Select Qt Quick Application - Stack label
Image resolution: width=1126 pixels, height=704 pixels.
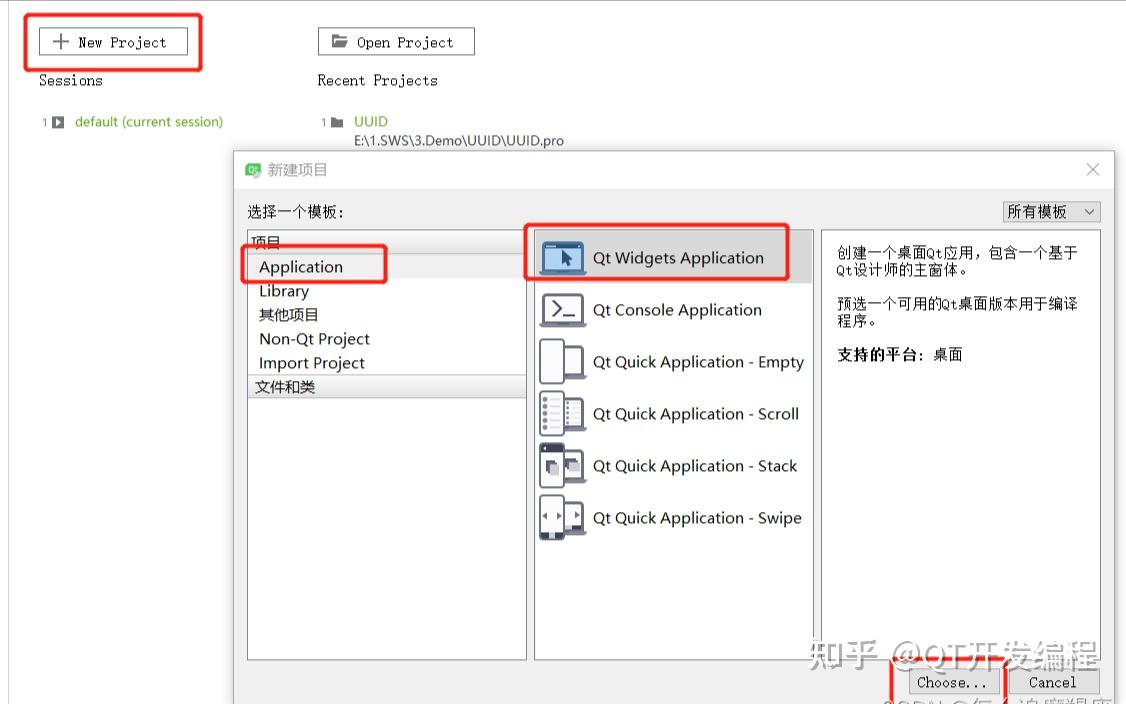(x=695, y=466)
